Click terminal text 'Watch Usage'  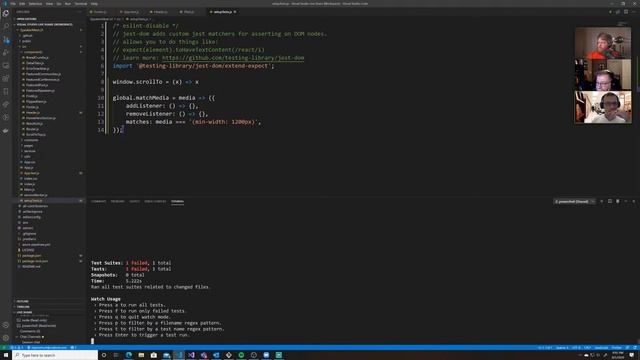[x=106, y=299]
